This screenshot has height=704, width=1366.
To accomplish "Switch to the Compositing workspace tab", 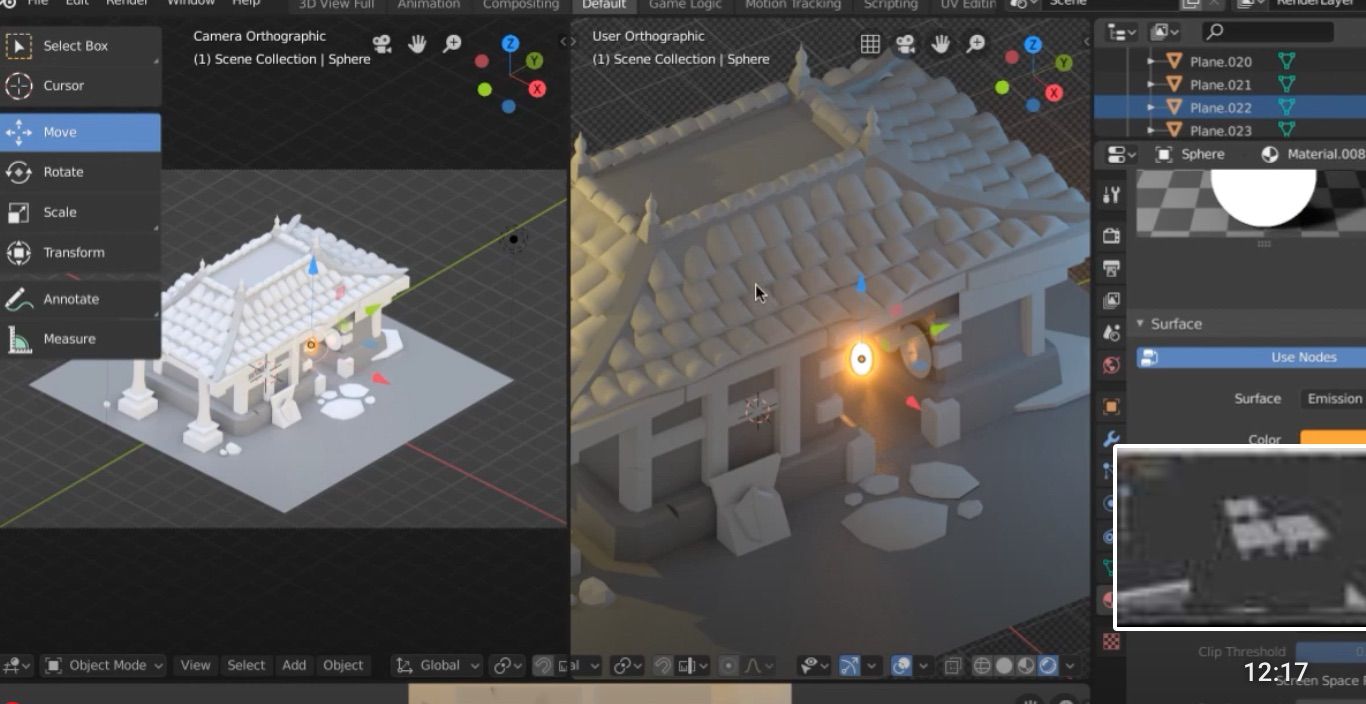I will click(521, 5).
